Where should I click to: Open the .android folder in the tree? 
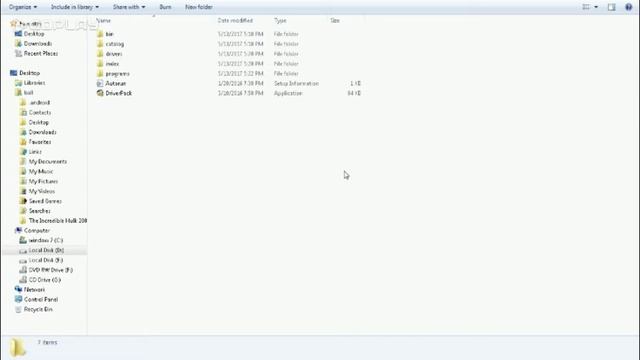coord(40,102)
